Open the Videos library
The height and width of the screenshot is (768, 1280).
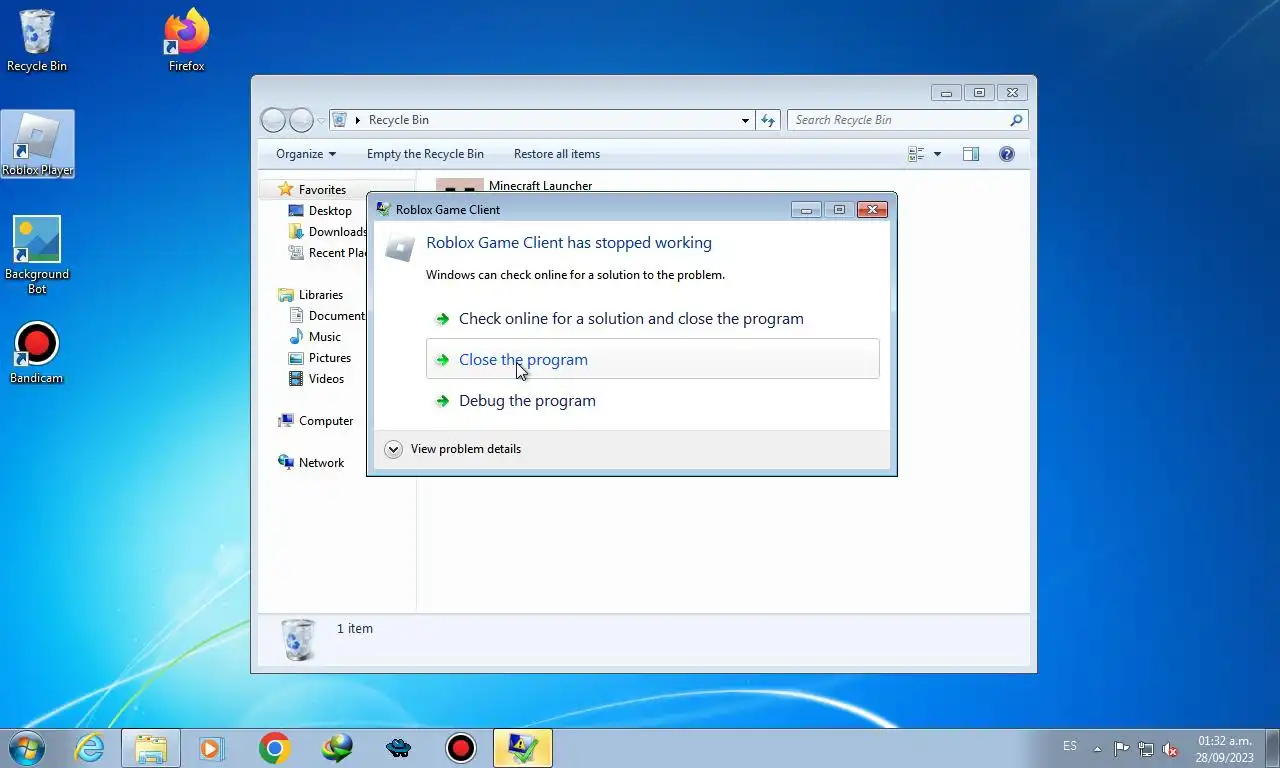click(317, 379)
